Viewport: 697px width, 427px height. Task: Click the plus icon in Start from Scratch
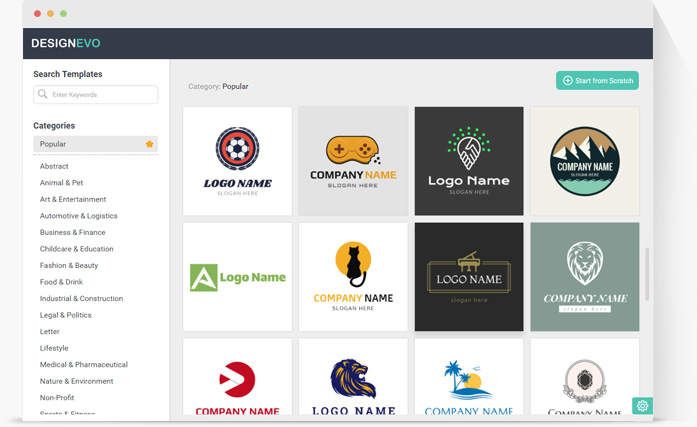567,81
